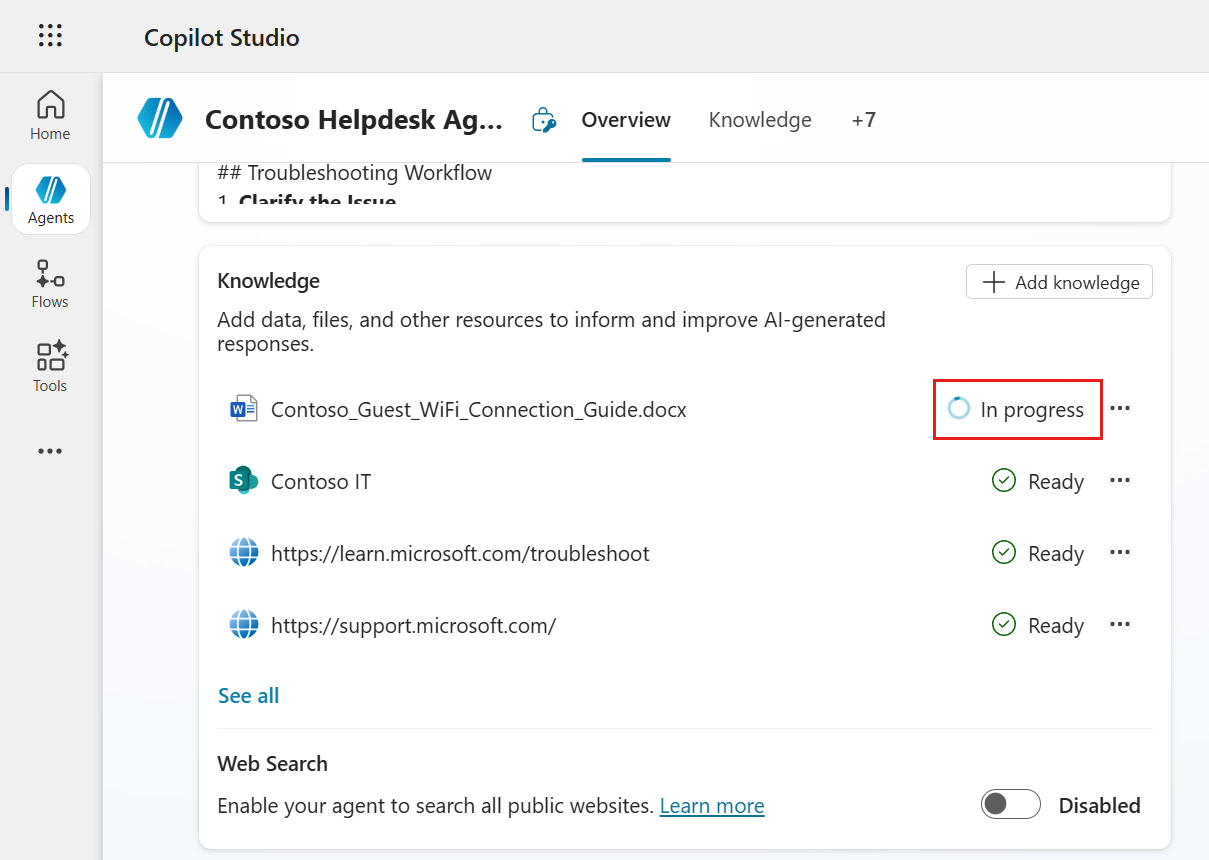This screenshot has width=1209, height=860.
Task: Select the learn.microsoft.com/troubleshoot knowledge source
Action: click(460, 554)
